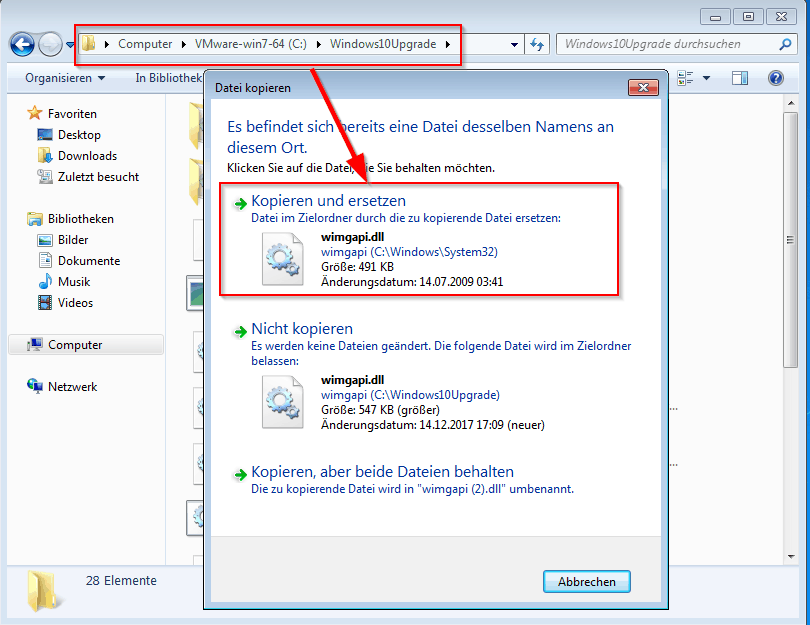The height and width of the screenshot is (625, 810).
Task: Expand the arrow after Windows10Upgrade breadcrumb
Action: (448, 44)
